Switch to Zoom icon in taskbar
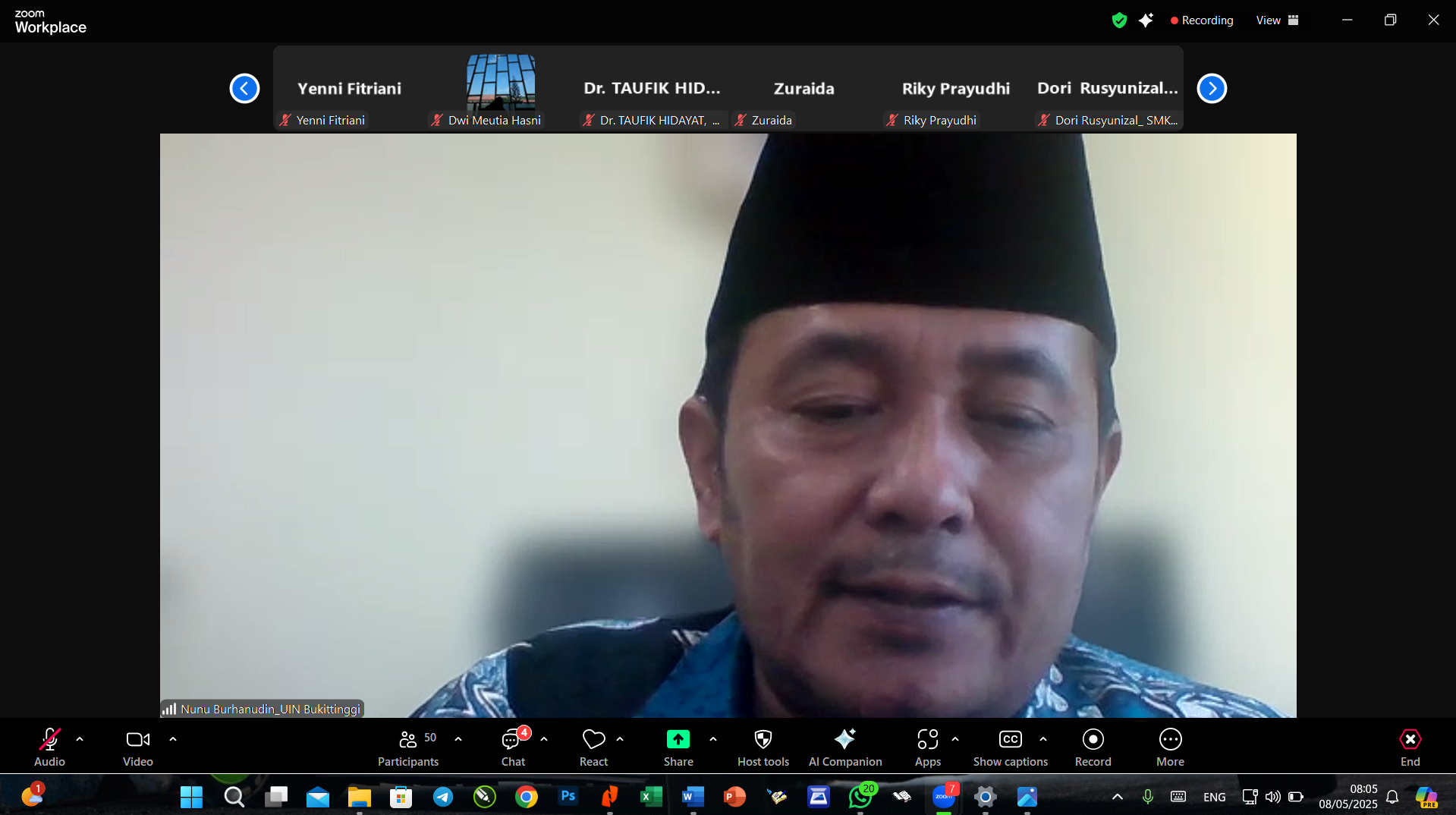The height and width of the screenshot is (815, 1456). pyautogui.click(x=944, y=797)
